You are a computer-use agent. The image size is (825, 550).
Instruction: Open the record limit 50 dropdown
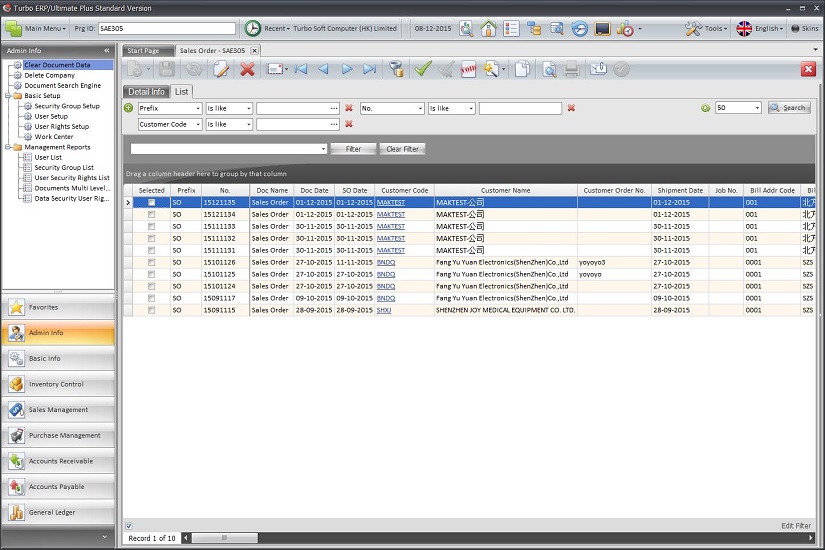(x=757, y=108)
